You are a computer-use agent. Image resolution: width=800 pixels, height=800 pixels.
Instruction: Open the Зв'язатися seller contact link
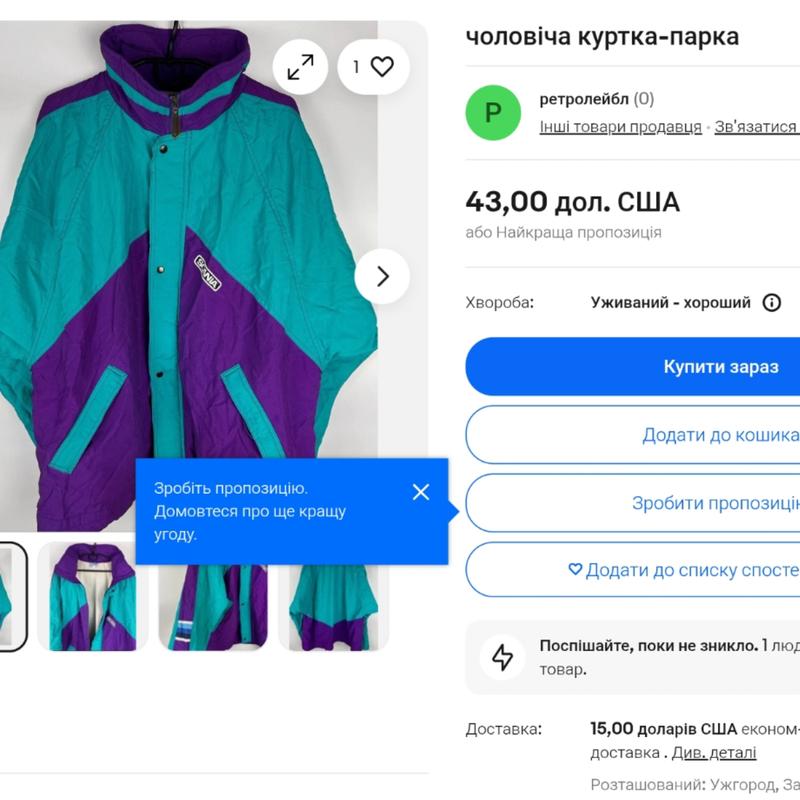pos(756,127)
